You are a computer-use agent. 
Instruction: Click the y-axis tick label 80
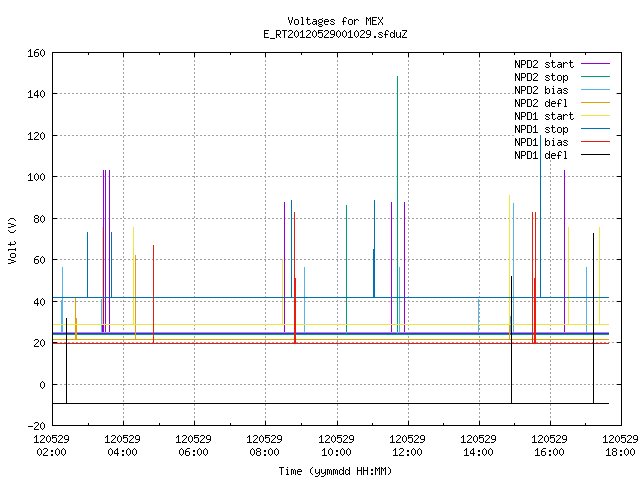[39, 218]
